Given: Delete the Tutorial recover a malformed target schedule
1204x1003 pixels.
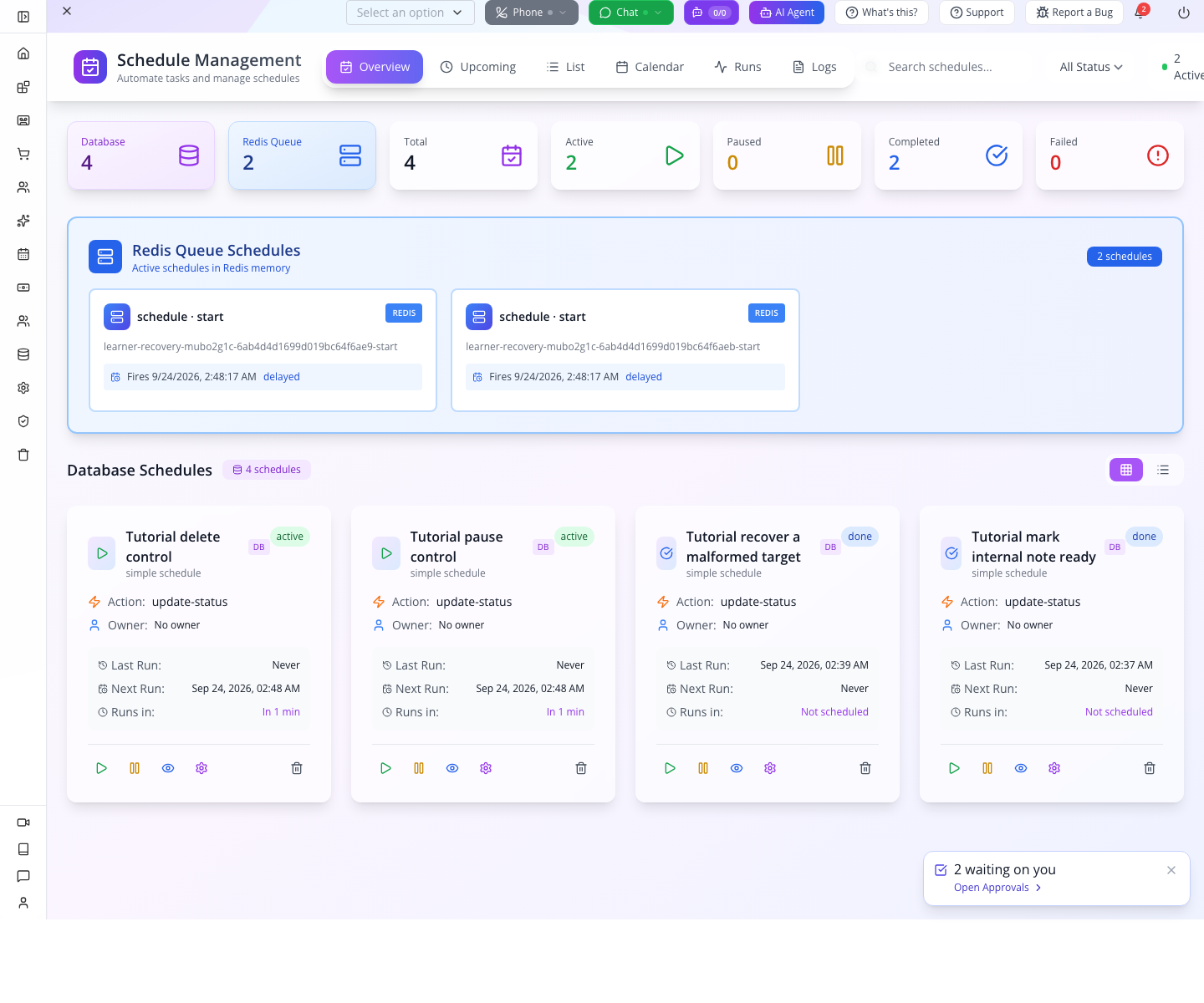Looking at the screenshot, I should (865, 768).
